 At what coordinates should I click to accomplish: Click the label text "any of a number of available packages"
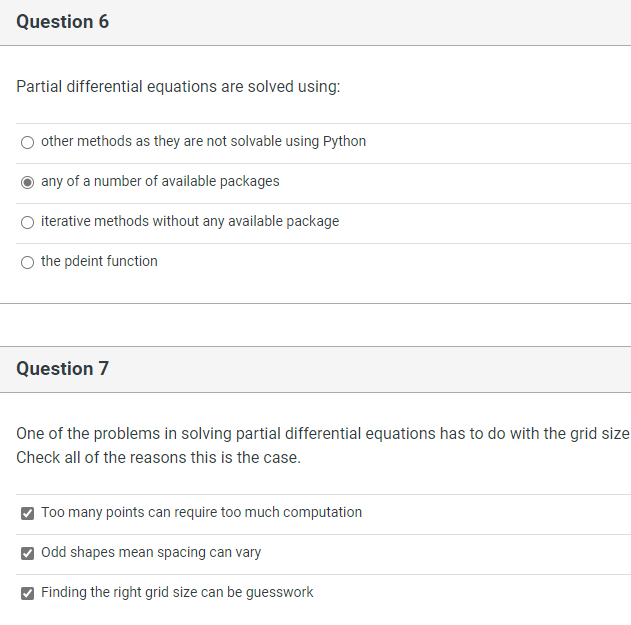160,181
